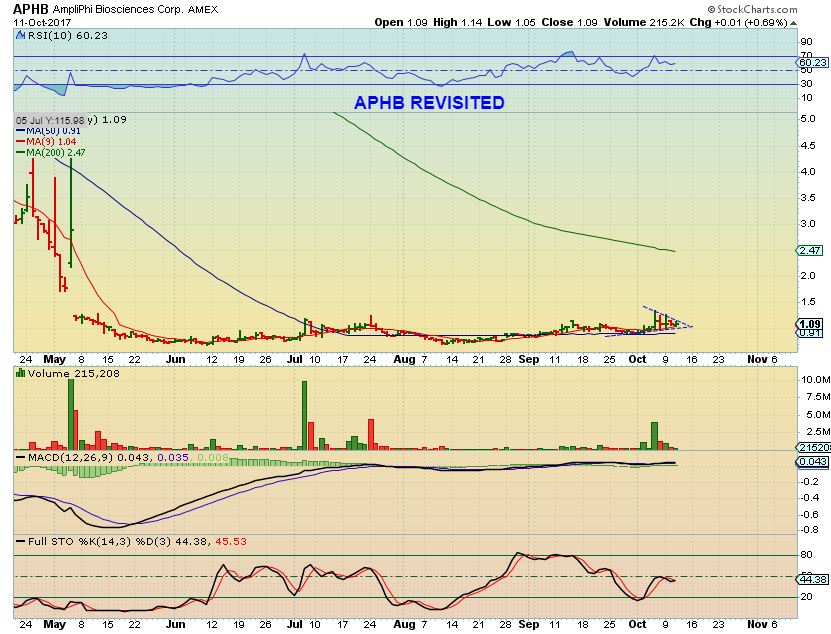Click the 1.09 last price tag on right axis

click(810, 324)
